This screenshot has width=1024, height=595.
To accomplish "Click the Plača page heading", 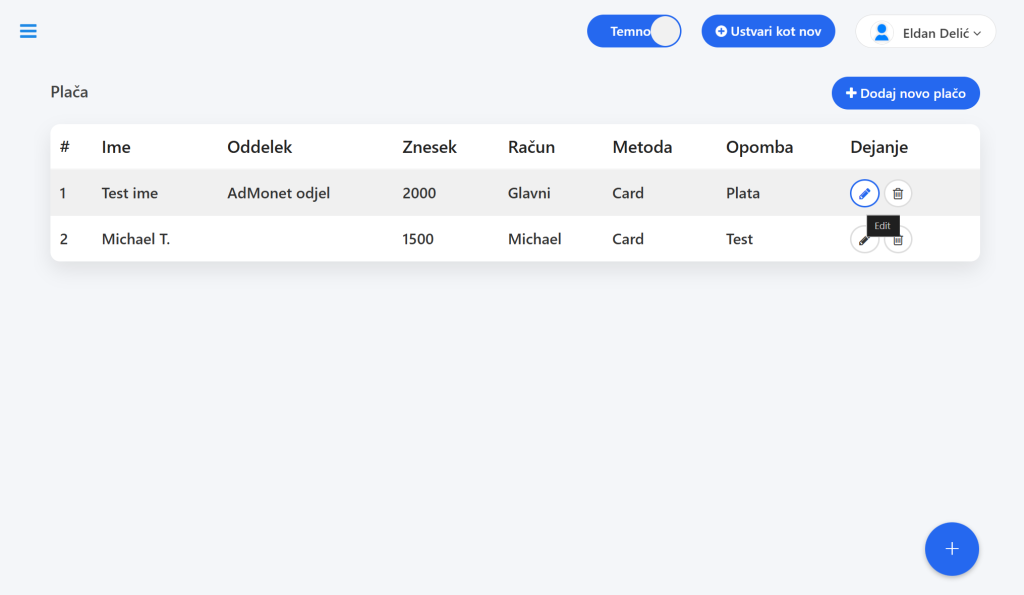I will pyautogui.click(x=69, y=92).
